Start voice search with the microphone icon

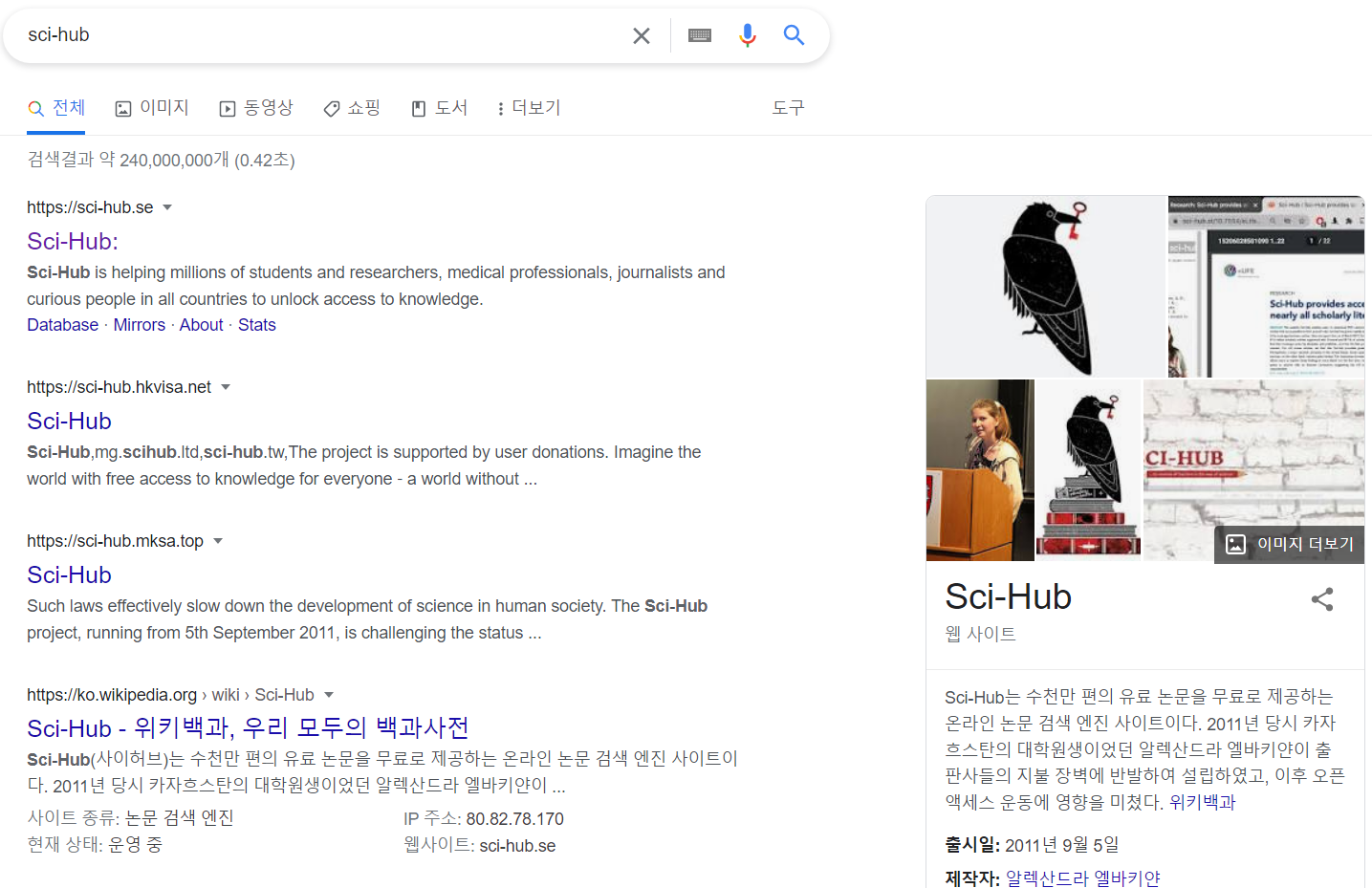pos(748,35)
